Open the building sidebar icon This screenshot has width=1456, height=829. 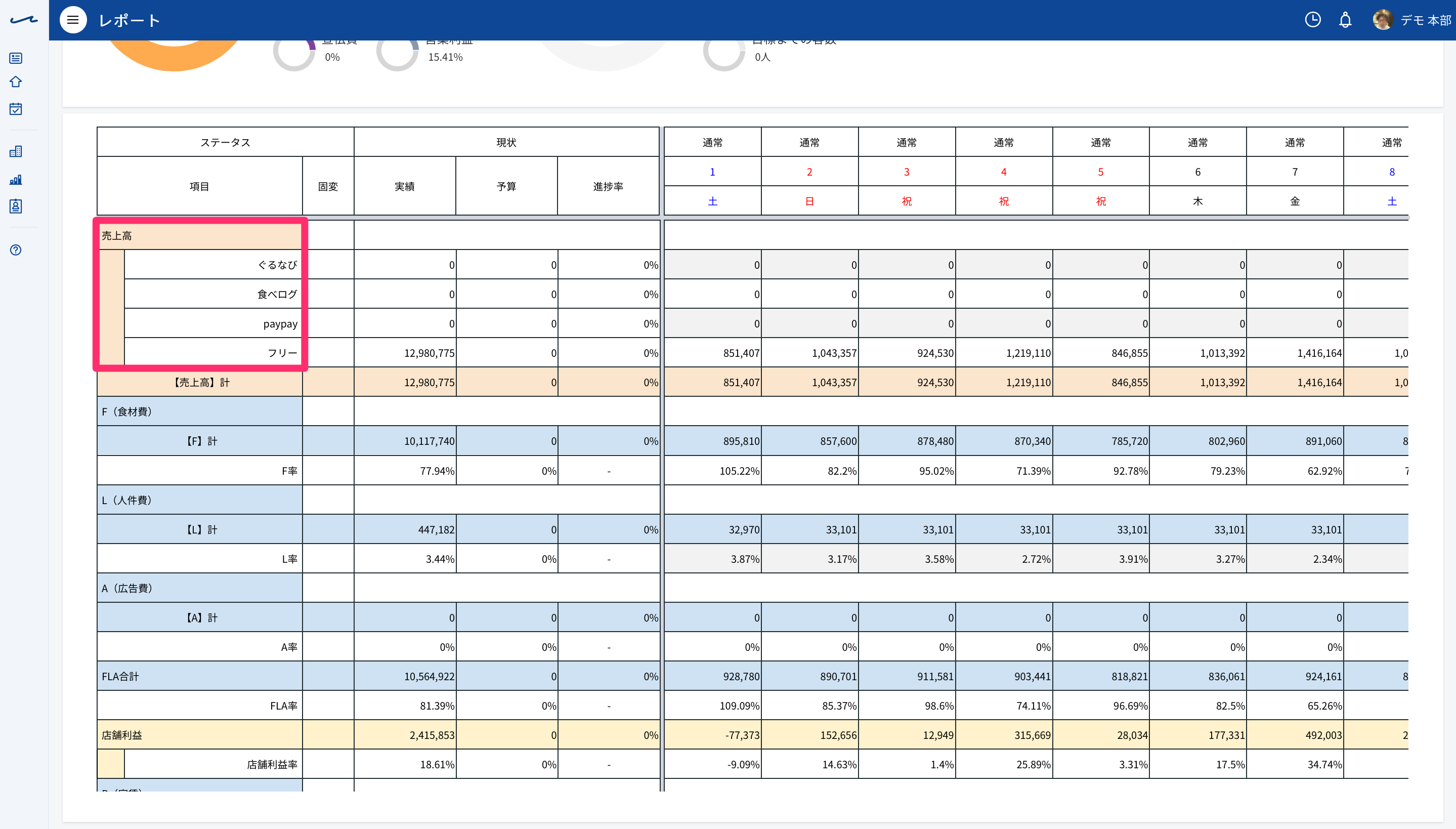tap(16, 151)
